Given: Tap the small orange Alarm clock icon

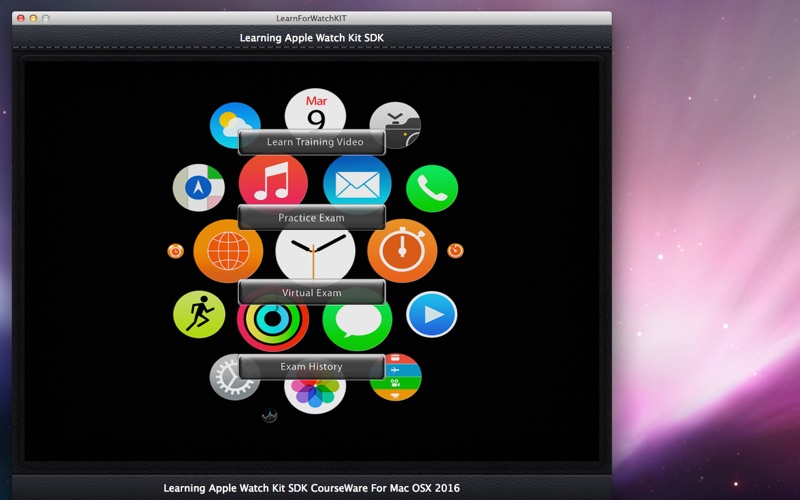Looking at the screenshot, I should pyautogui.click(x=175, y=251).
